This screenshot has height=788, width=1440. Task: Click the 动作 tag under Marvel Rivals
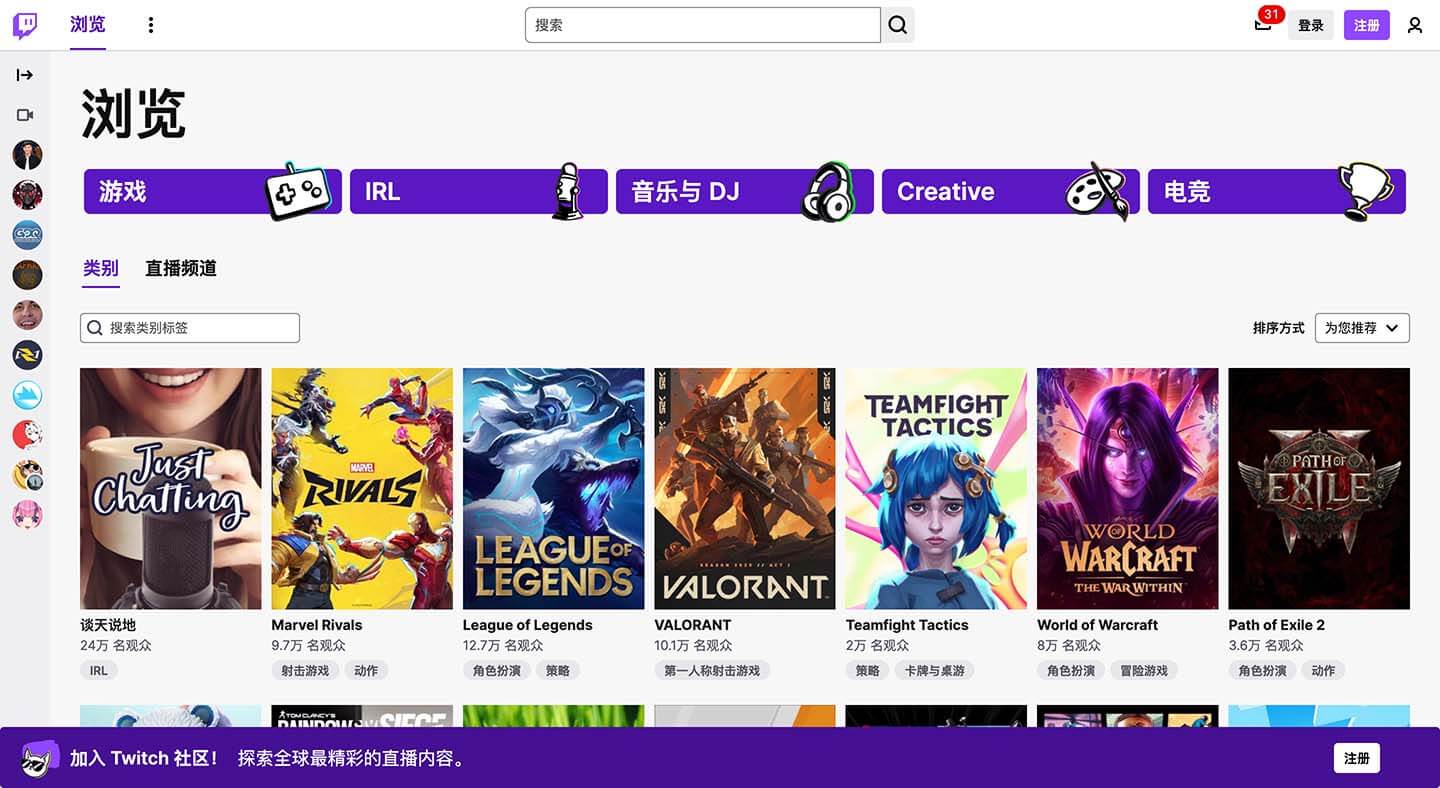pos(366,671)
